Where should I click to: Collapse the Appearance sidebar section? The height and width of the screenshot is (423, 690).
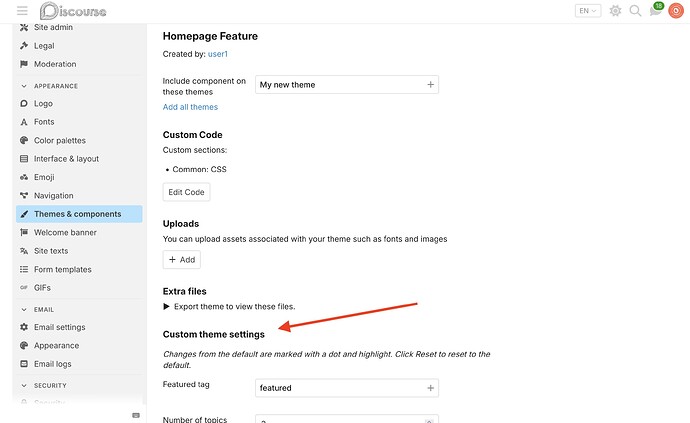50,86
